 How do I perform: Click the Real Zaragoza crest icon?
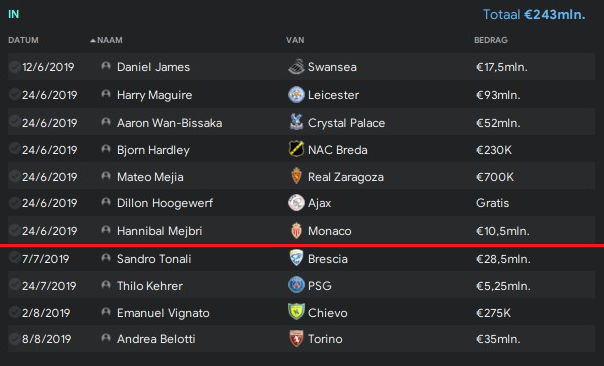coord(296,176)
